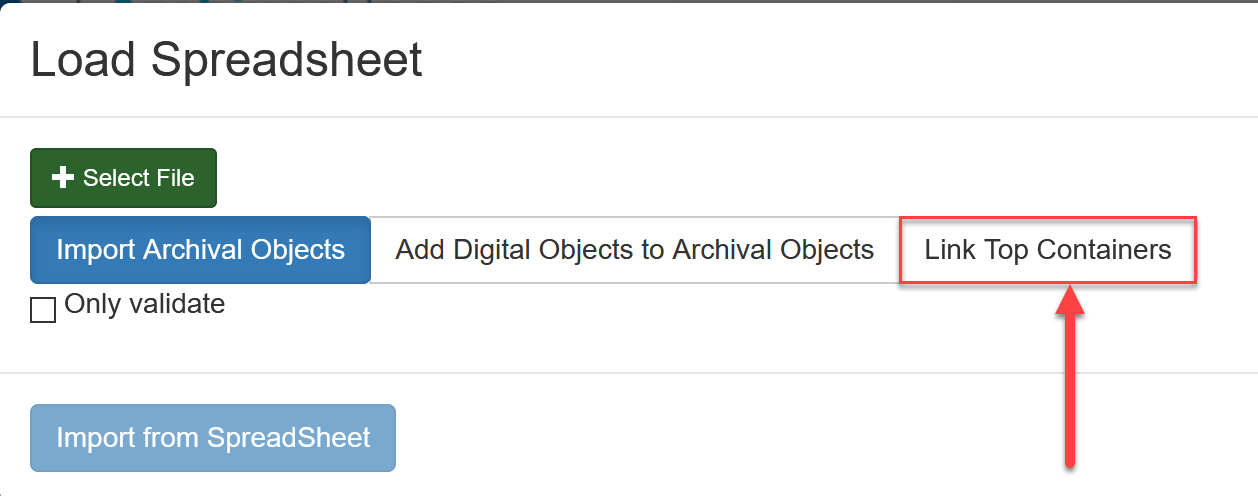The width and height of the screenshot is (1258, 496).
Task: Click the red-outlined Link Top Containers button
Action: pos(1047,250)
